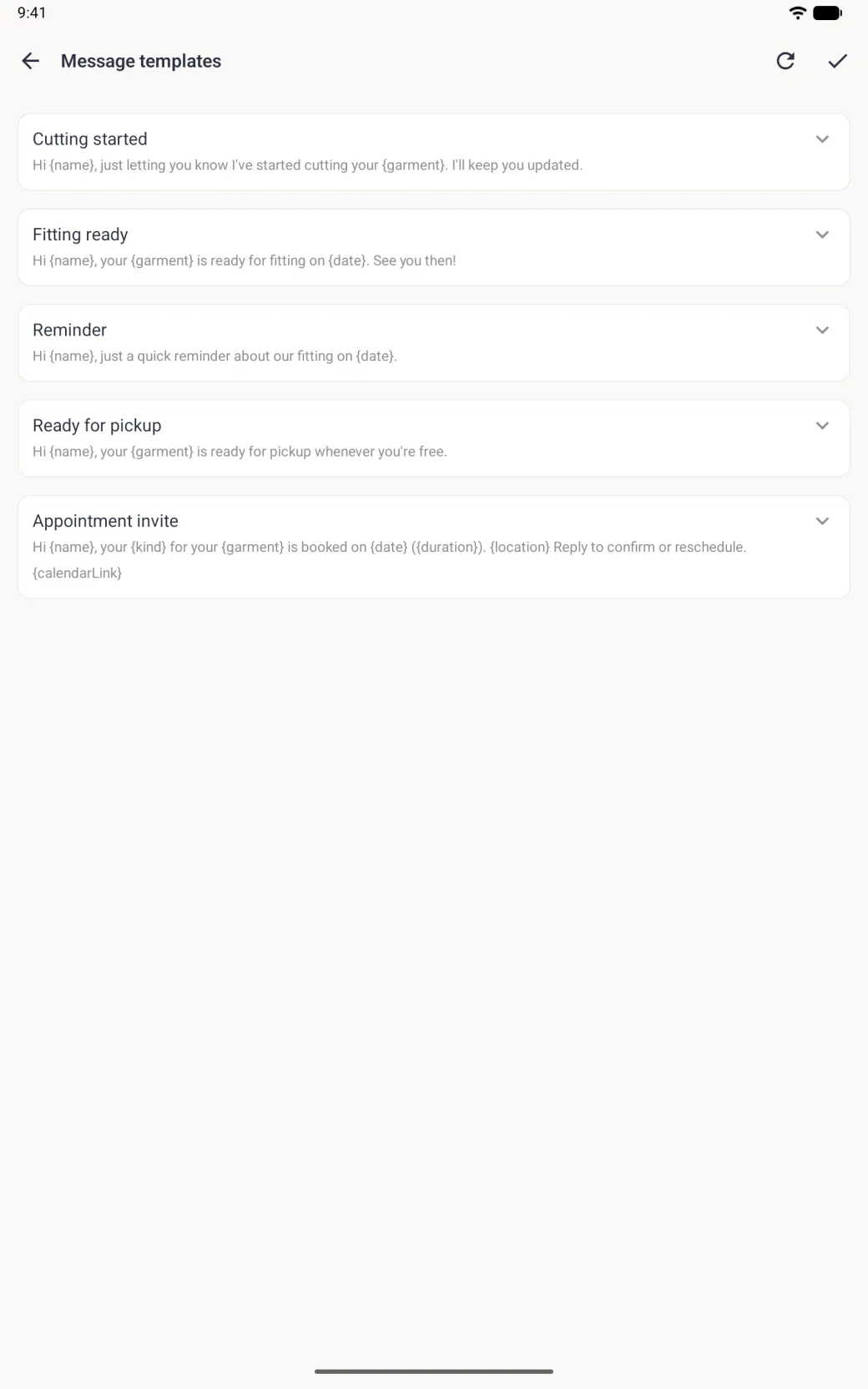
Task: Click the {calendarLink} placeholder text
Action: click(x=77, y=573)
